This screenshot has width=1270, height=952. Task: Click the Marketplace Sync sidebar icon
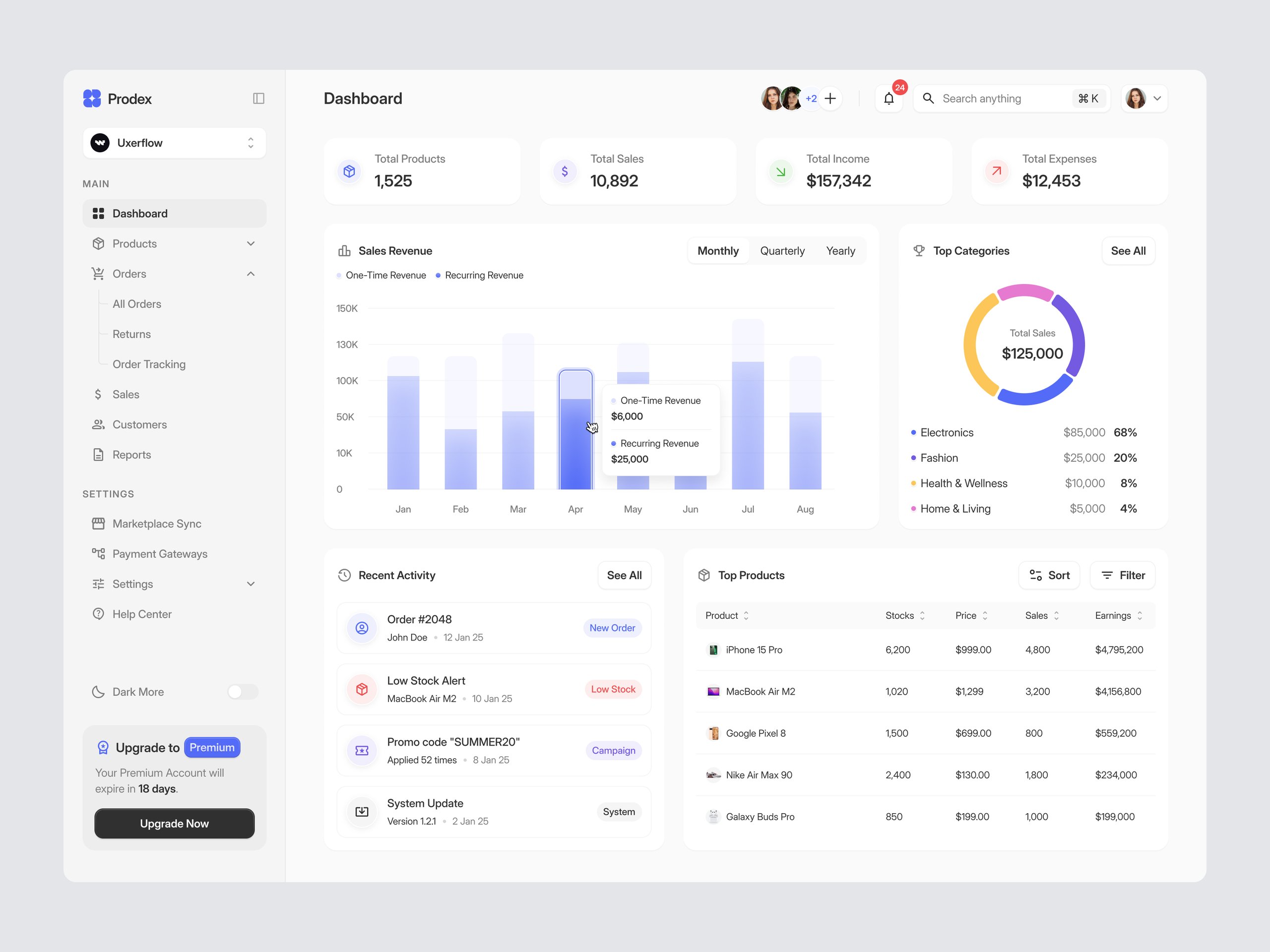[x=98, y=523]
